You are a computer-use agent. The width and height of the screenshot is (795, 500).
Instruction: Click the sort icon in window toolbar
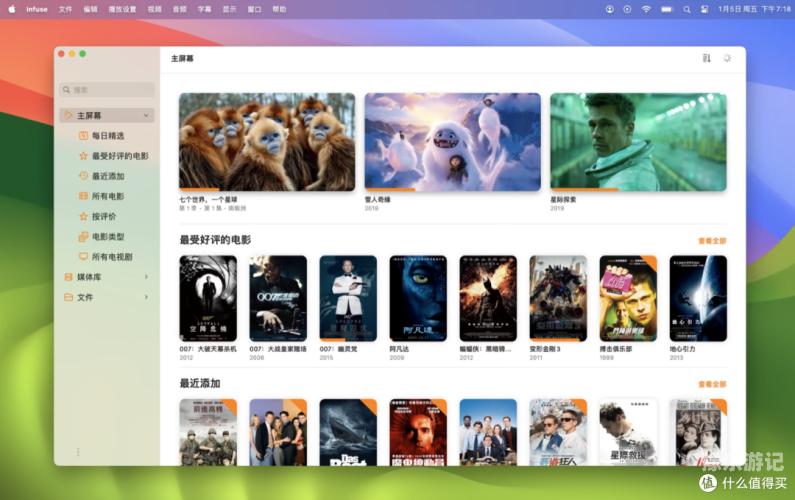coord(707,58)
